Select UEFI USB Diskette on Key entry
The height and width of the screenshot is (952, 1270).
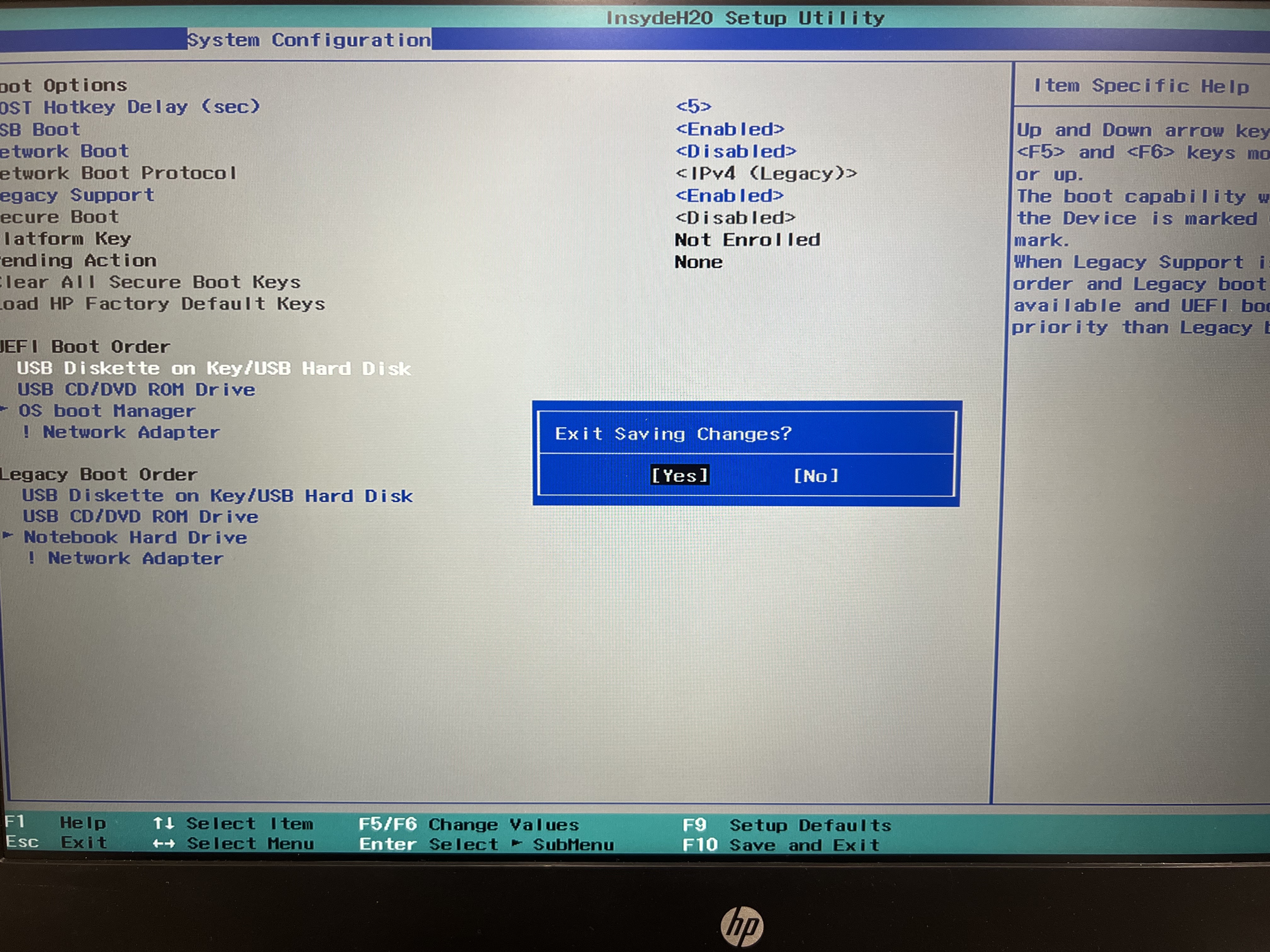(x=214, y=368)
